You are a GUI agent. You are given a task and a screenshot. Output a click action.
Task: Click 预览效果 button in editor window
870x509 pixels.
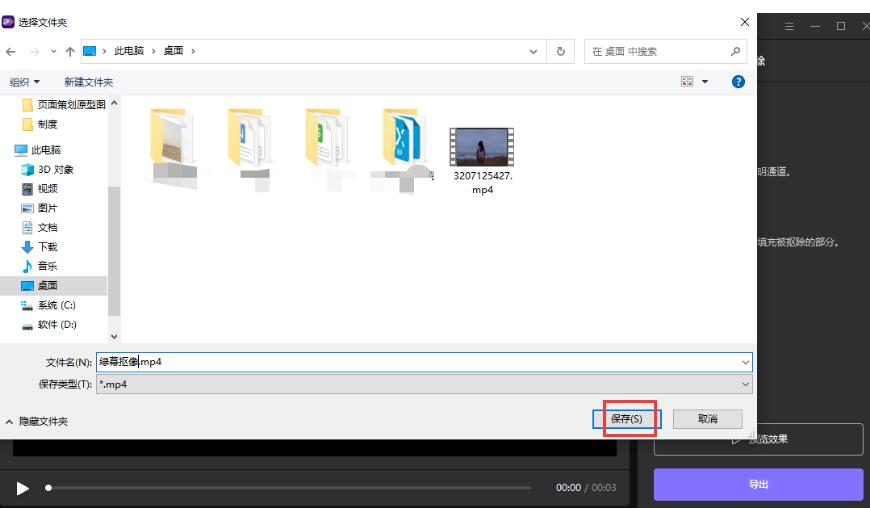click(758, 440)
